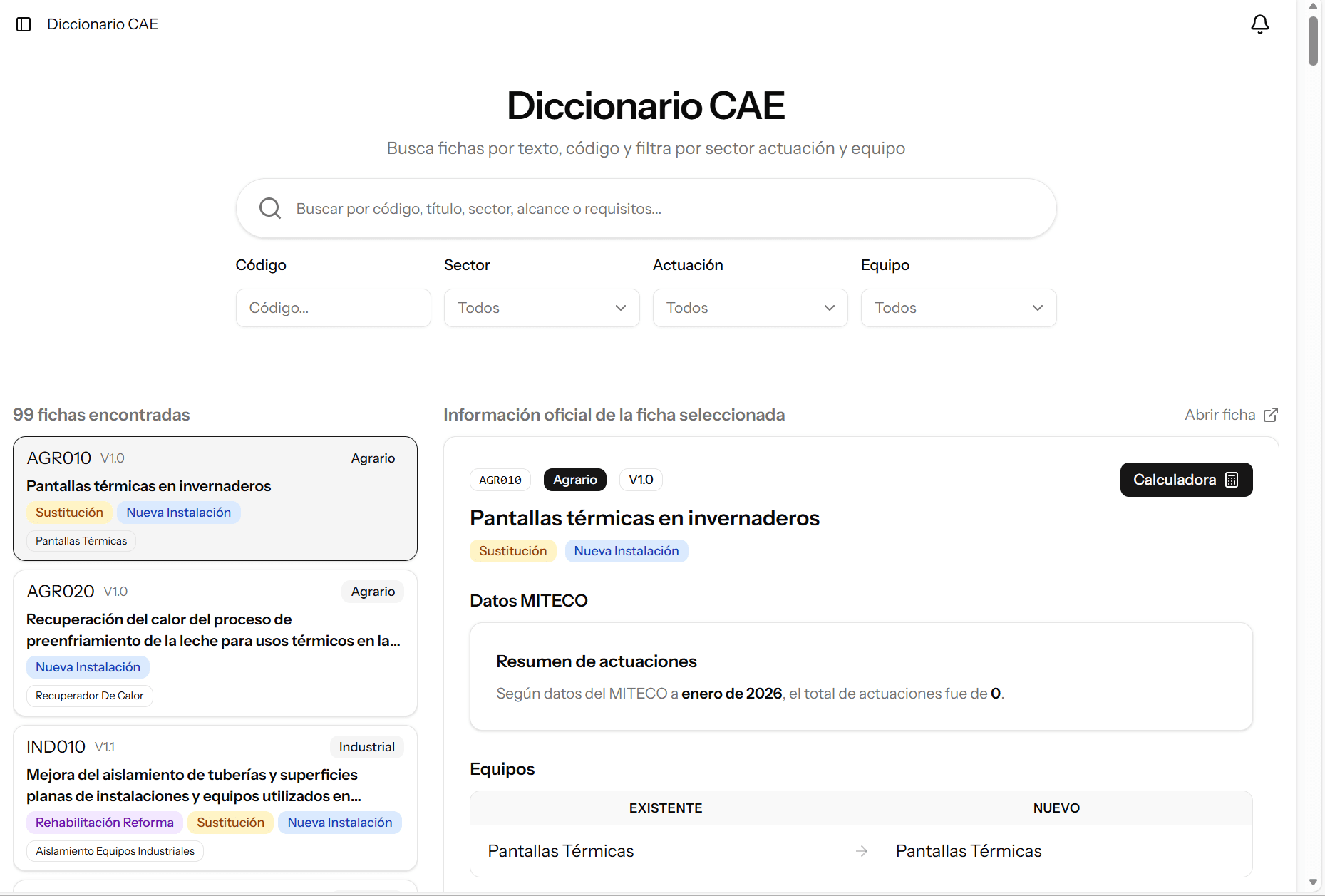1325x896 pixels.
Task: Select the Agrario badge in the detail panel
Action: coord(574,479)
